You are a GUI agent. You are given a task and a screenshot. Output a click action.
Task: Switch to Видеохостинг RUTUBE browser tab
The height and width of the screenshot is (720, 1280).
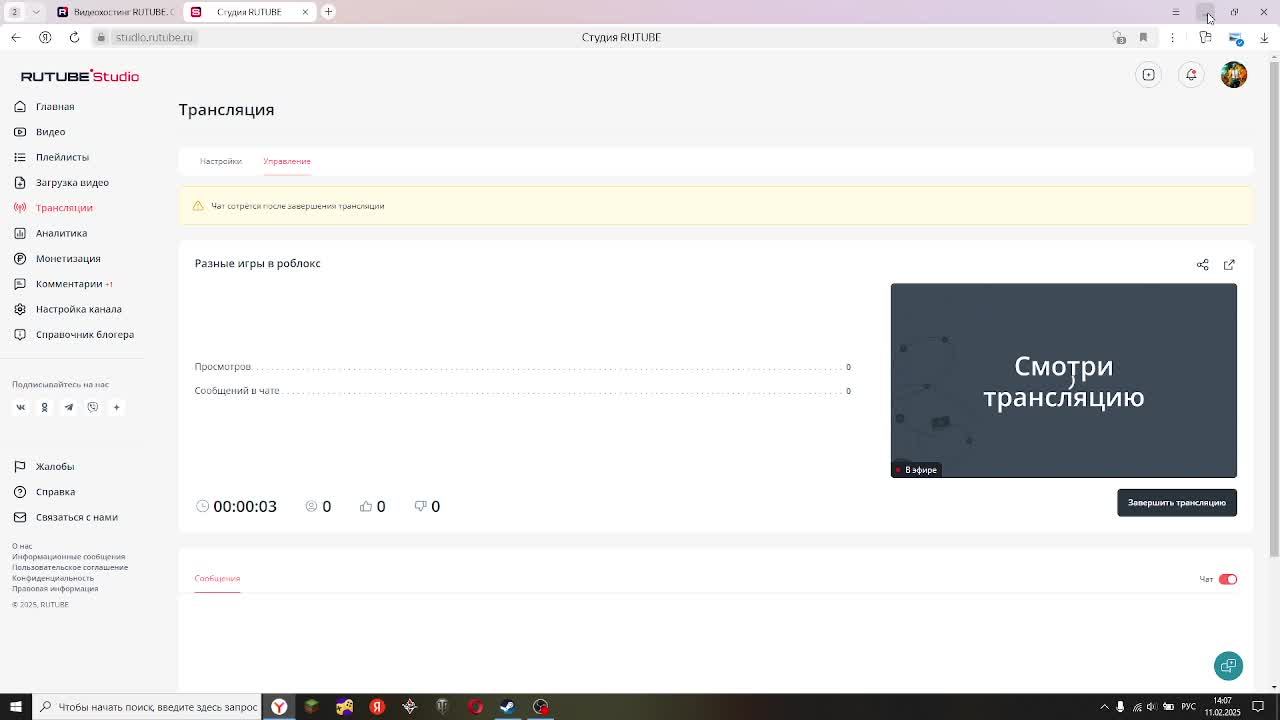pos(115,12)
